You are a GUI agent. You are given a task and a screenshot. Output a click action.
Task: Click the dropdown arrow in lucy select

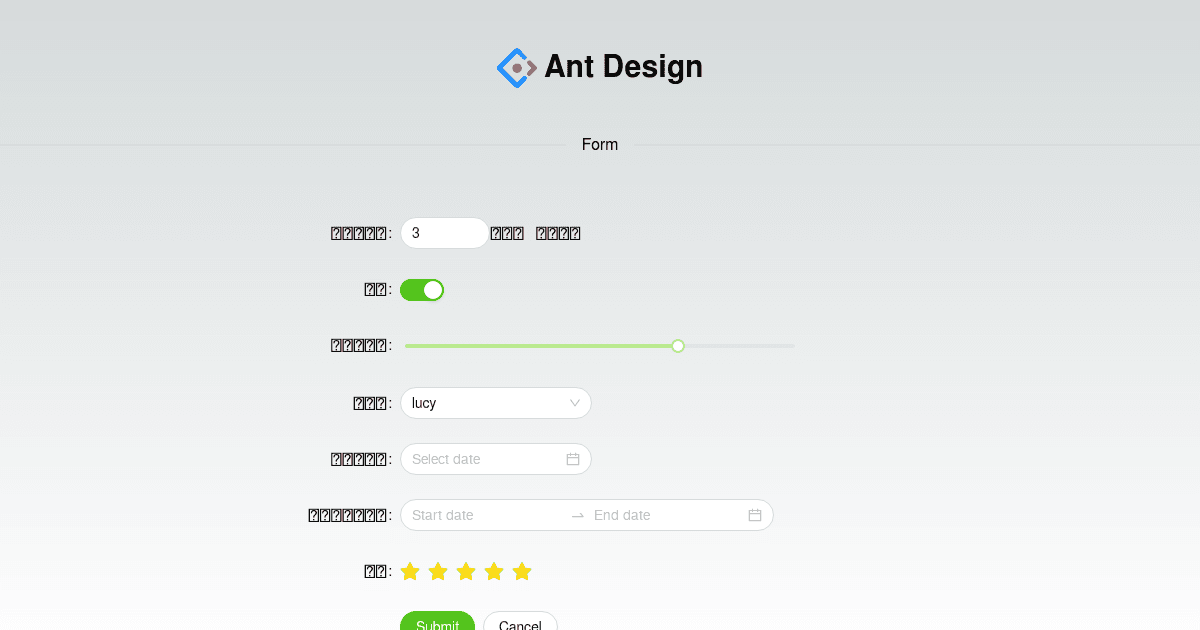click(x=575, y=403)
